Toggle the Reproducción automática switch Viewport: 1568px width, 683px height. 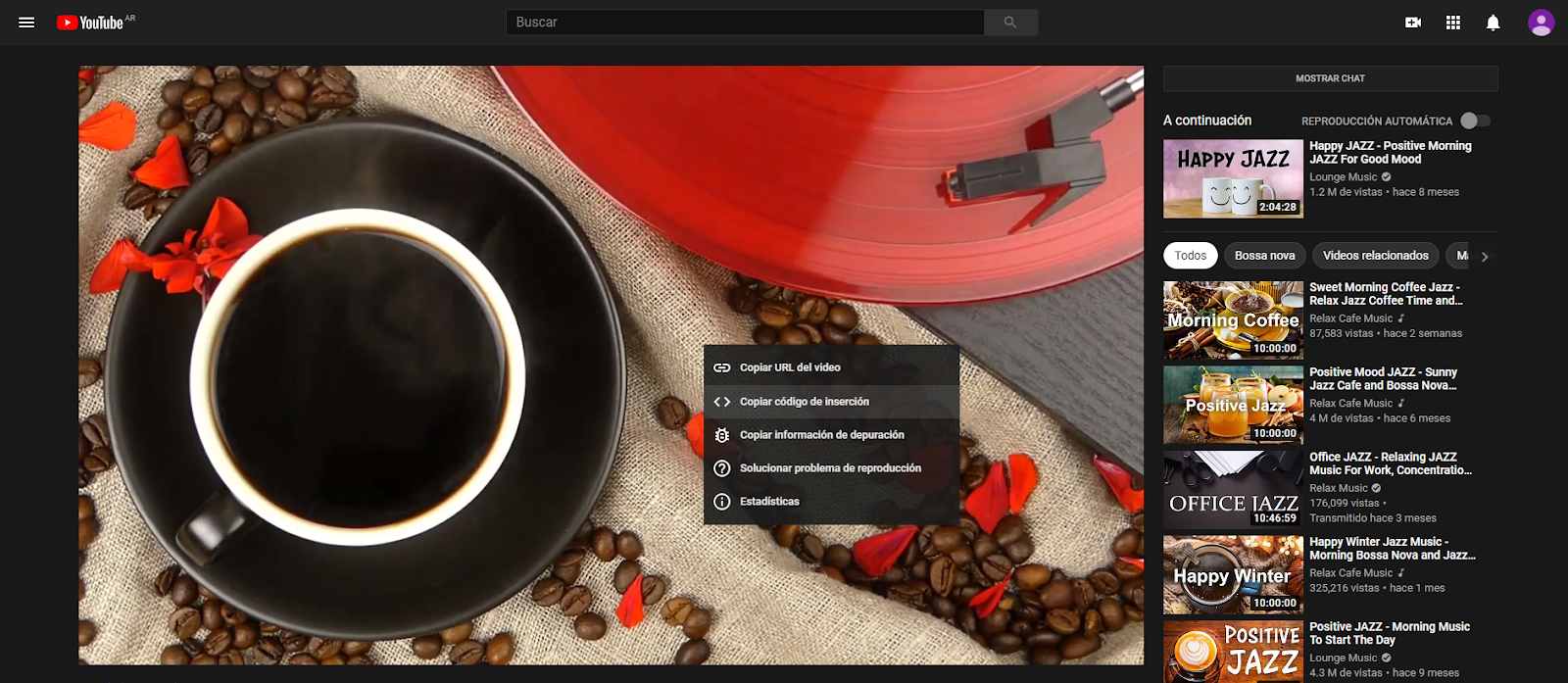pyautogui.click(x=1475, y=121)
